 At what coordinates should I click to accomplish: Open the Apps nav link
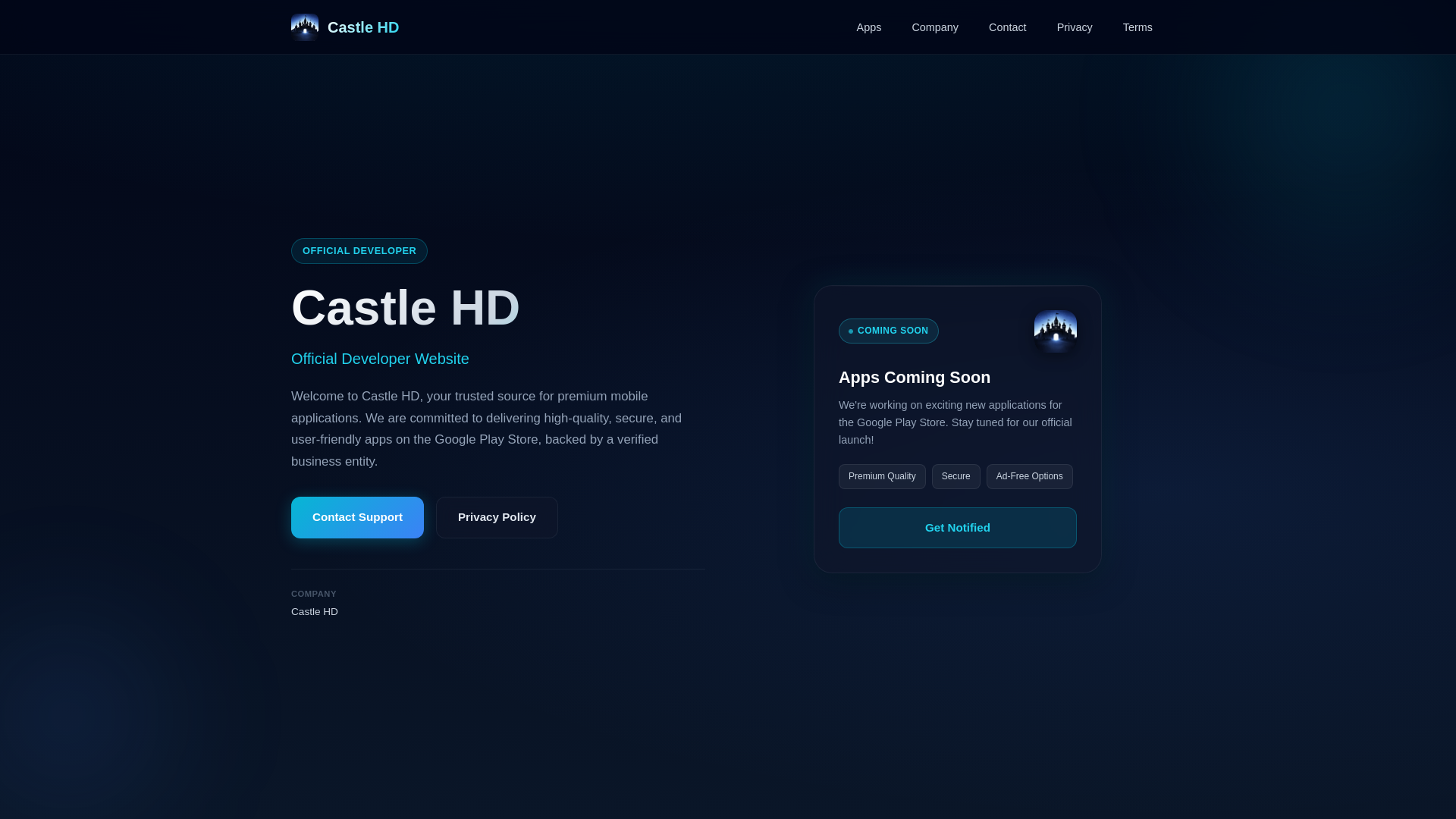coord(869,27)
